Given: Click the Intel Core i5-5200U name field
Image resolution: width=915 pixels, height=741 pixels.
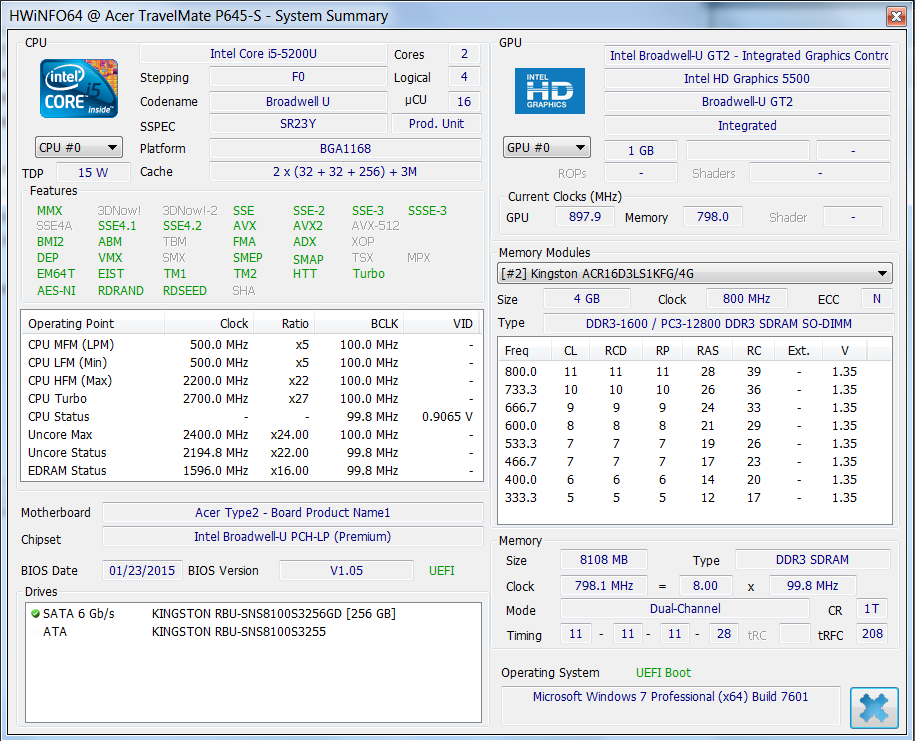Looking at the screenshot, I should [x=262, y=54].
